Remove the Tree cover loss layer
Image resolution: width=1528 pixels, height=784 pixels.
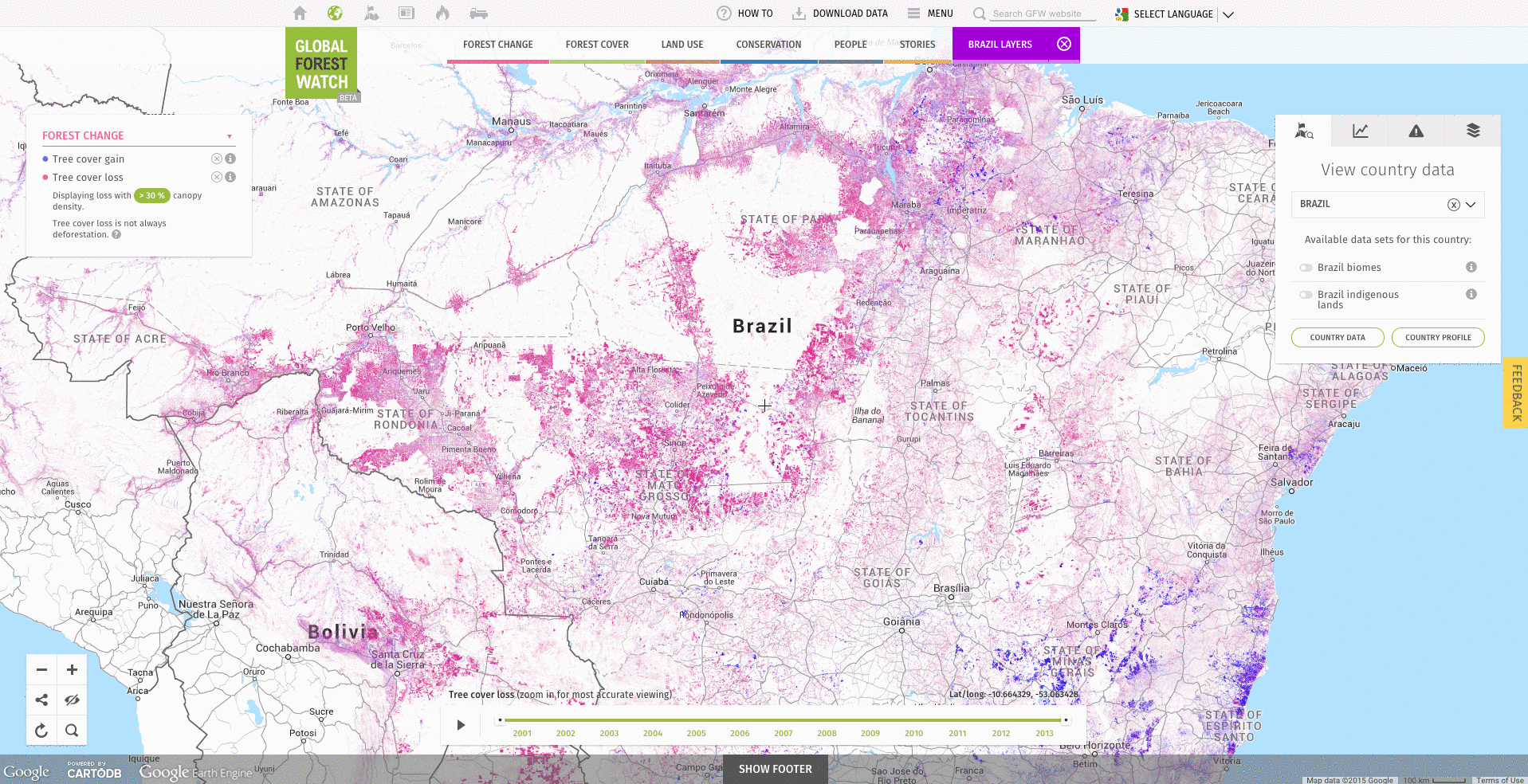216,177
